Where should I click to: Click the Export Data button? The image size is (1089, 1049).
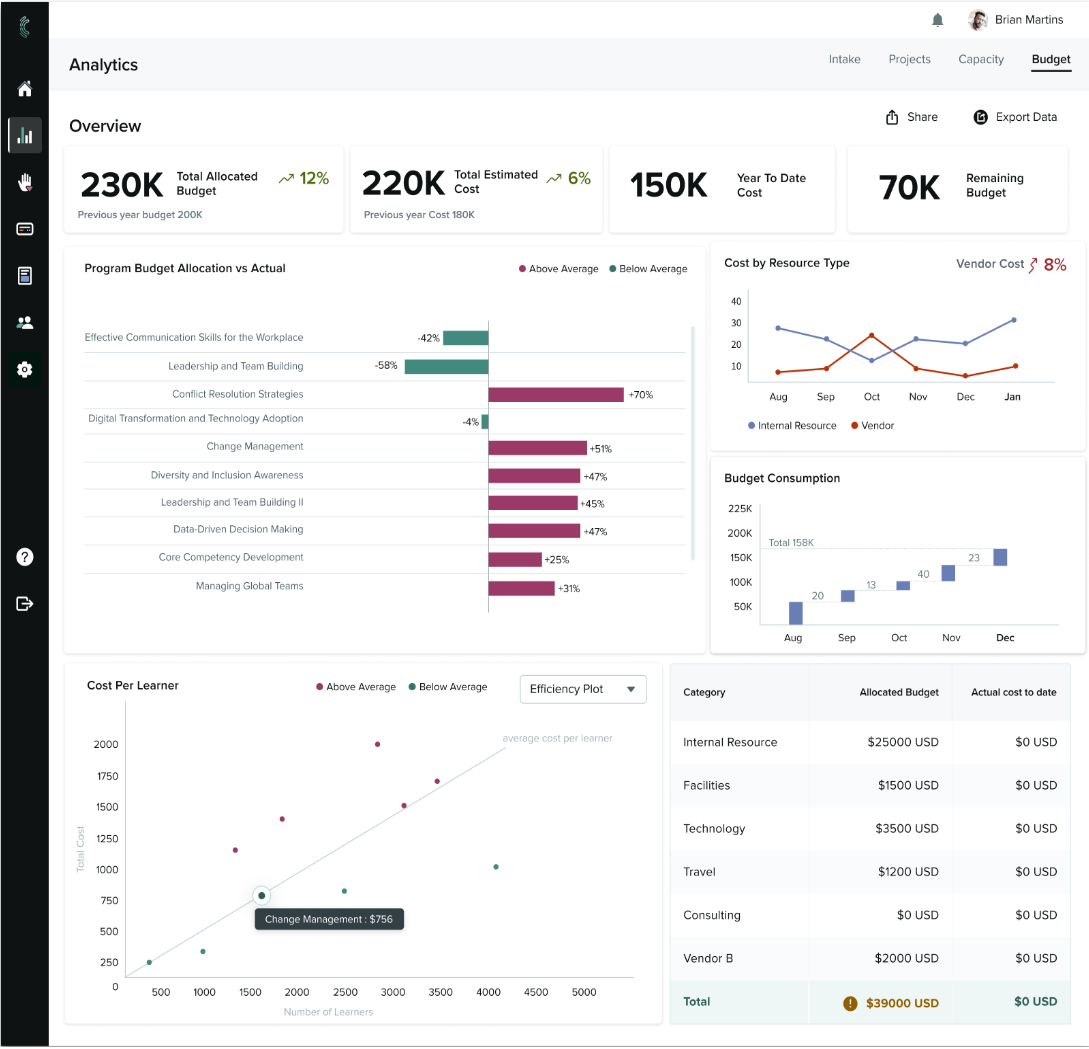coord(1015,118)
